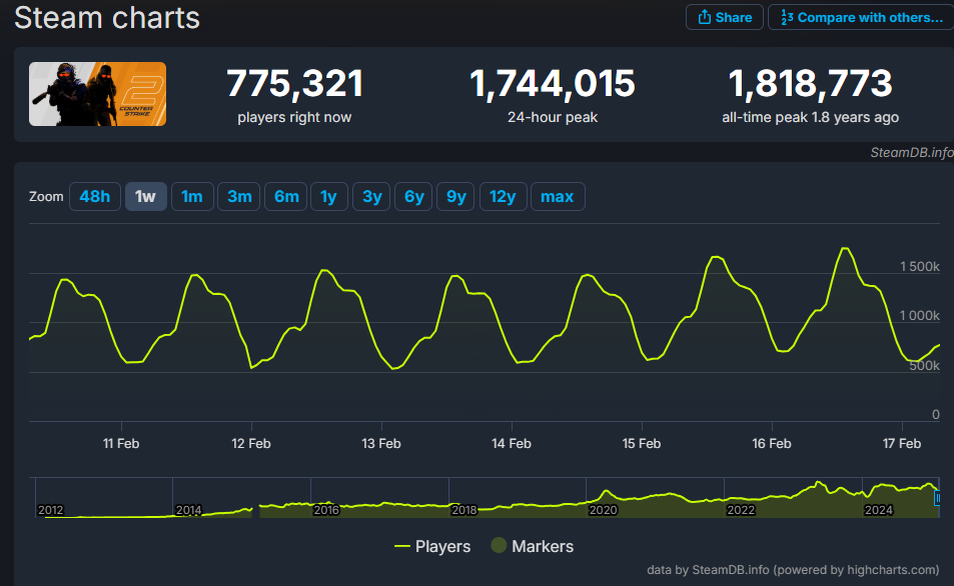Click 2016 in the navigator timeline
Viewport: 954px width, 586px height.
pyautogui.click(x=326, y=510)
